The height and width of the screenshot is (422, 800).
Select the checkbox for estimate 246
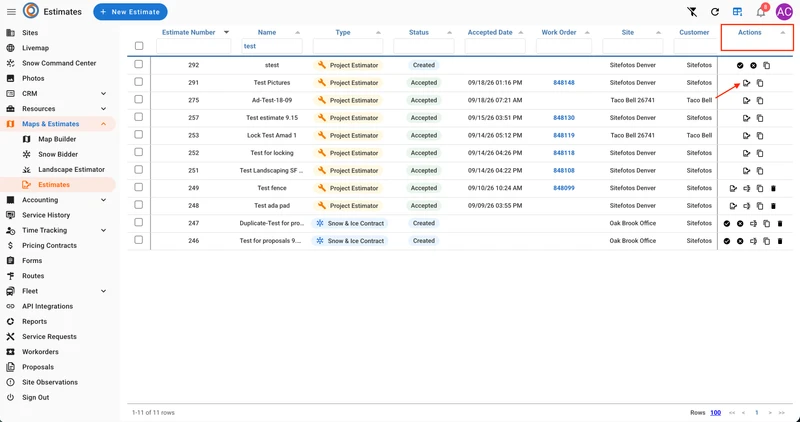[x=139, y=240]
